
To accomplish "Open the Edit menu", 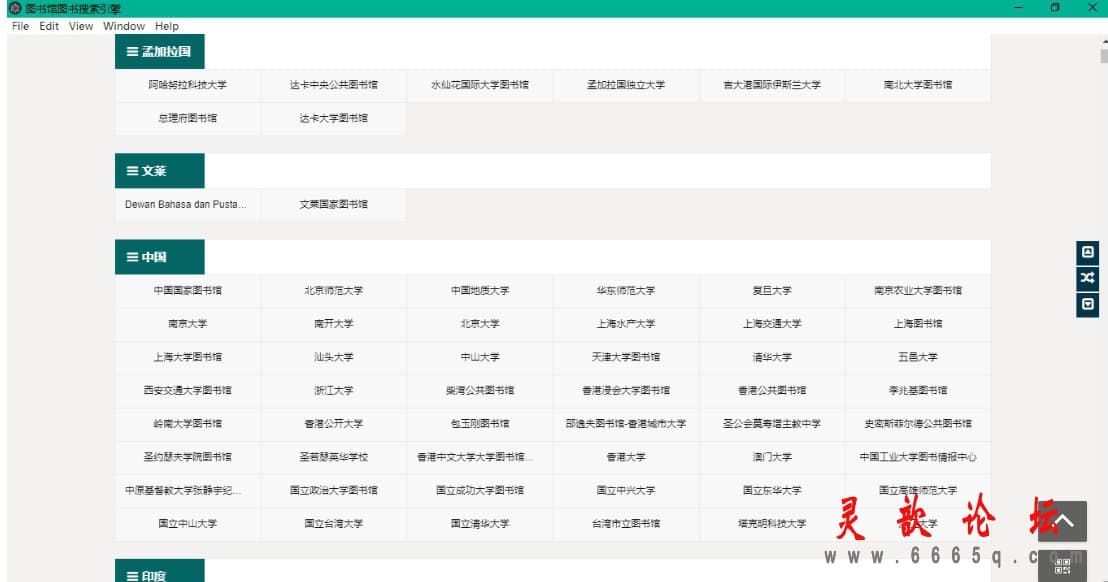I will click(49, 26).
